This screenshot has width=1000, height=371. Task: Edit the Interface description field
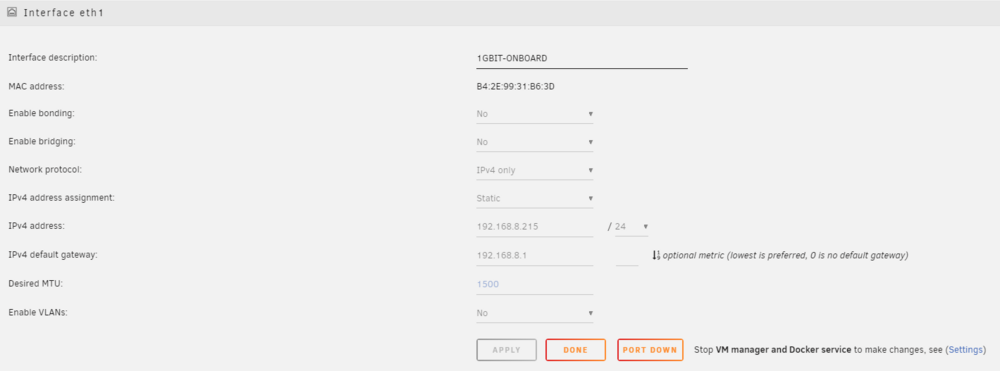pos(582,58)
